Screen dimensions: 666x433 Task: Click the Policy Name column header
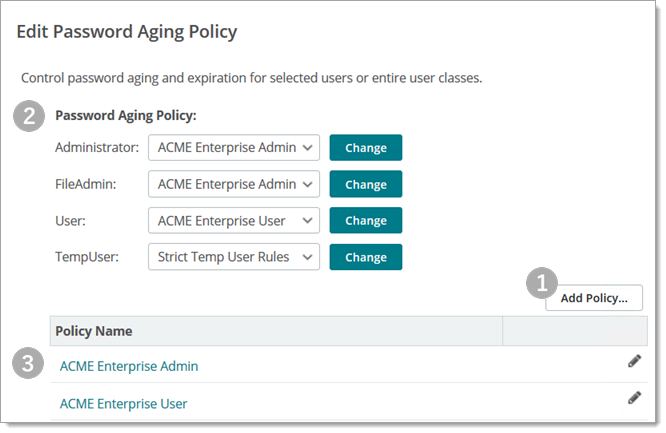pos(94,331)
